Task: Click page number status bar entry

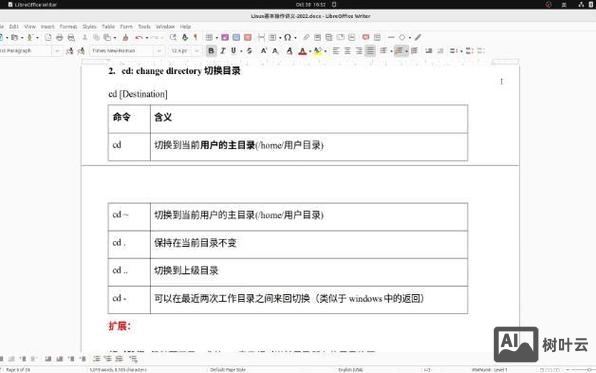Action: click(18, 370)
